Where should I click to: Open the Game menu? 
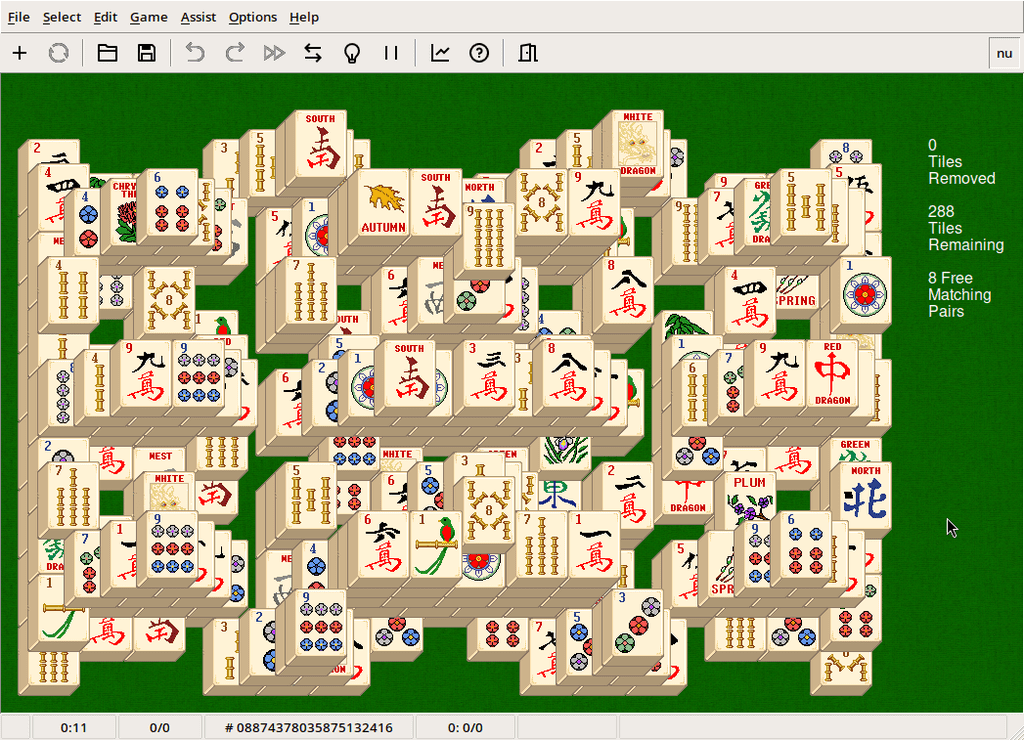tap(148, 17)
